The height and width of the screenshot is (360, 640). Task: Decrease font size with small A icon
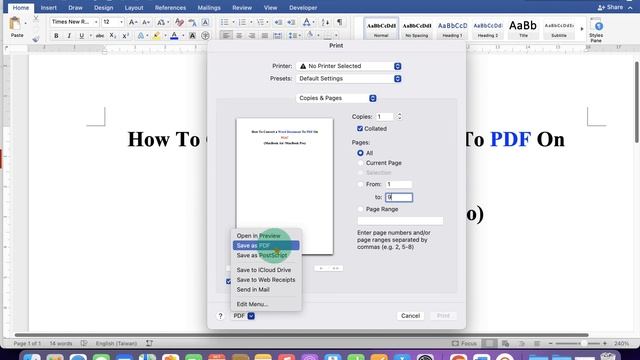(x=146, y=22)
